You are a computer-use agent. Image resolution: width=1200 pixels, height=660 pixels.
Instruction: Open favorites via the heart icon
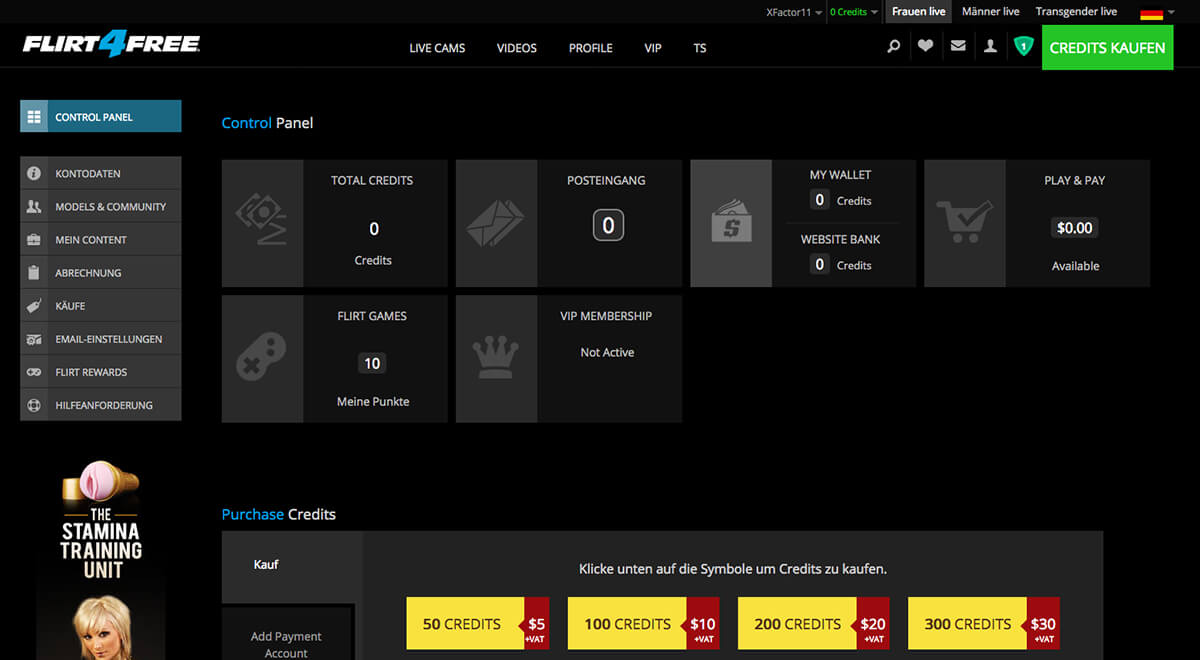coord(926,46)
